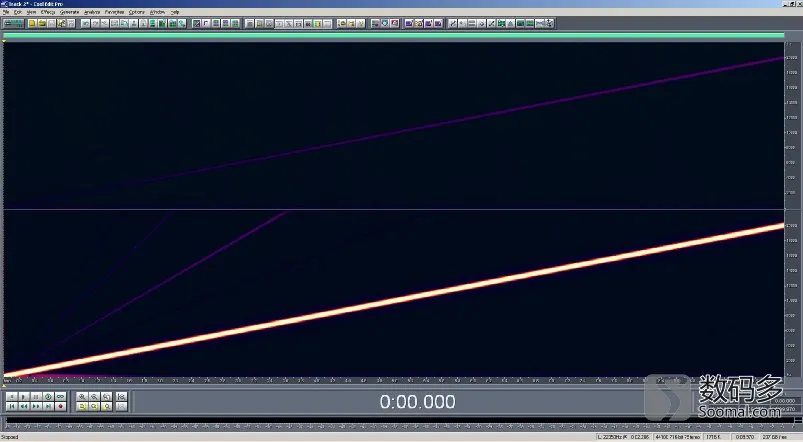
Task: Click the red Record button
Action: [60, 406]
